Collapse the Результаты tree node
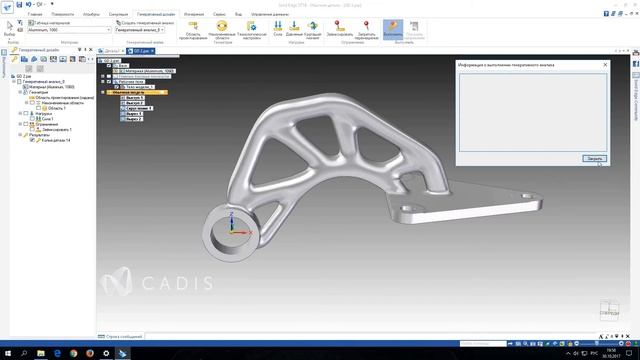The height and width of the screenshot is (360, 640). 20,135
